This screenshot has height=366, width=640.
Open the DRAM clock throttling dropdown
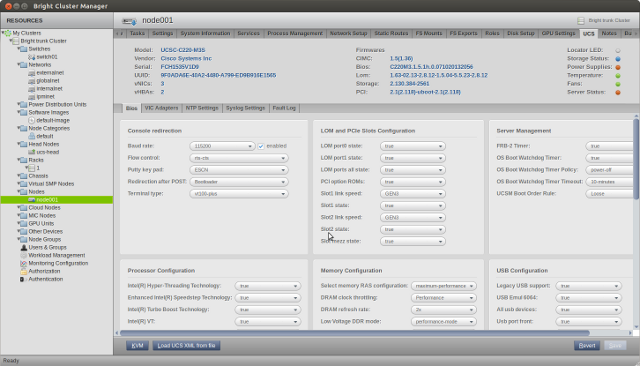pyautogui.click(x=444, y=298)
